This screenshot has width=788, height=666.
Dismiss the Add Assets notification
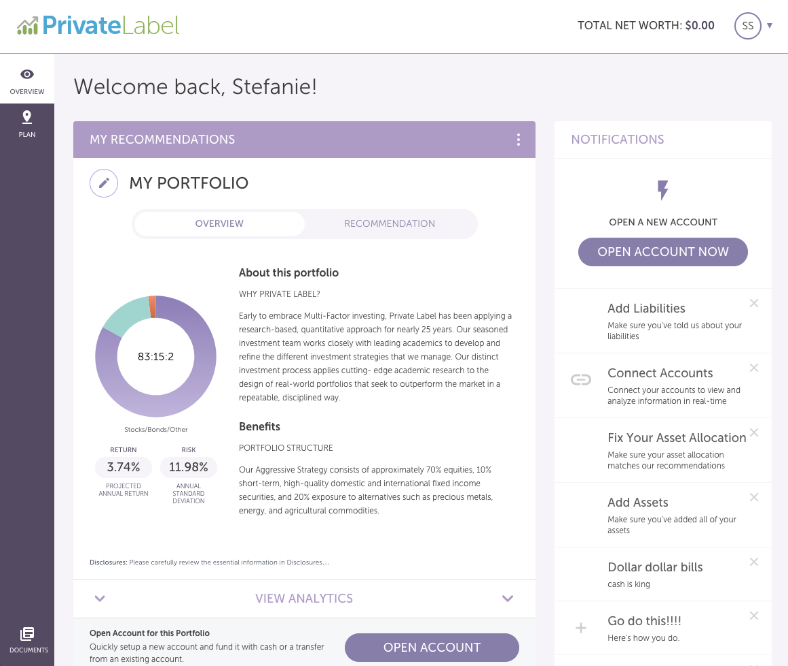pos(754,497)
